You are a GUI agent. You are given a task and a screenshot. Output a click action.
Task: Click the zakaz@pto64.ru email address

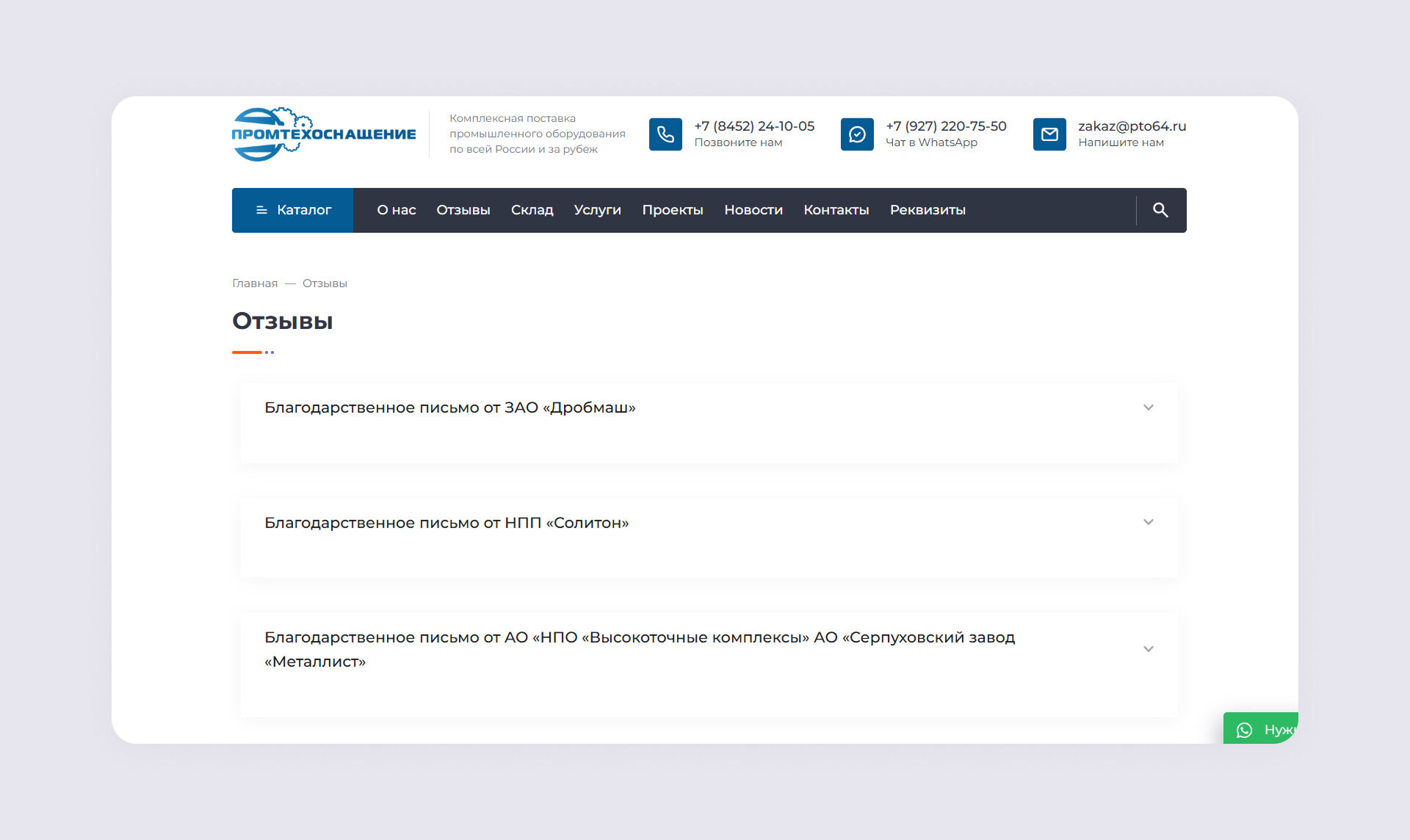coord(1132,126)
